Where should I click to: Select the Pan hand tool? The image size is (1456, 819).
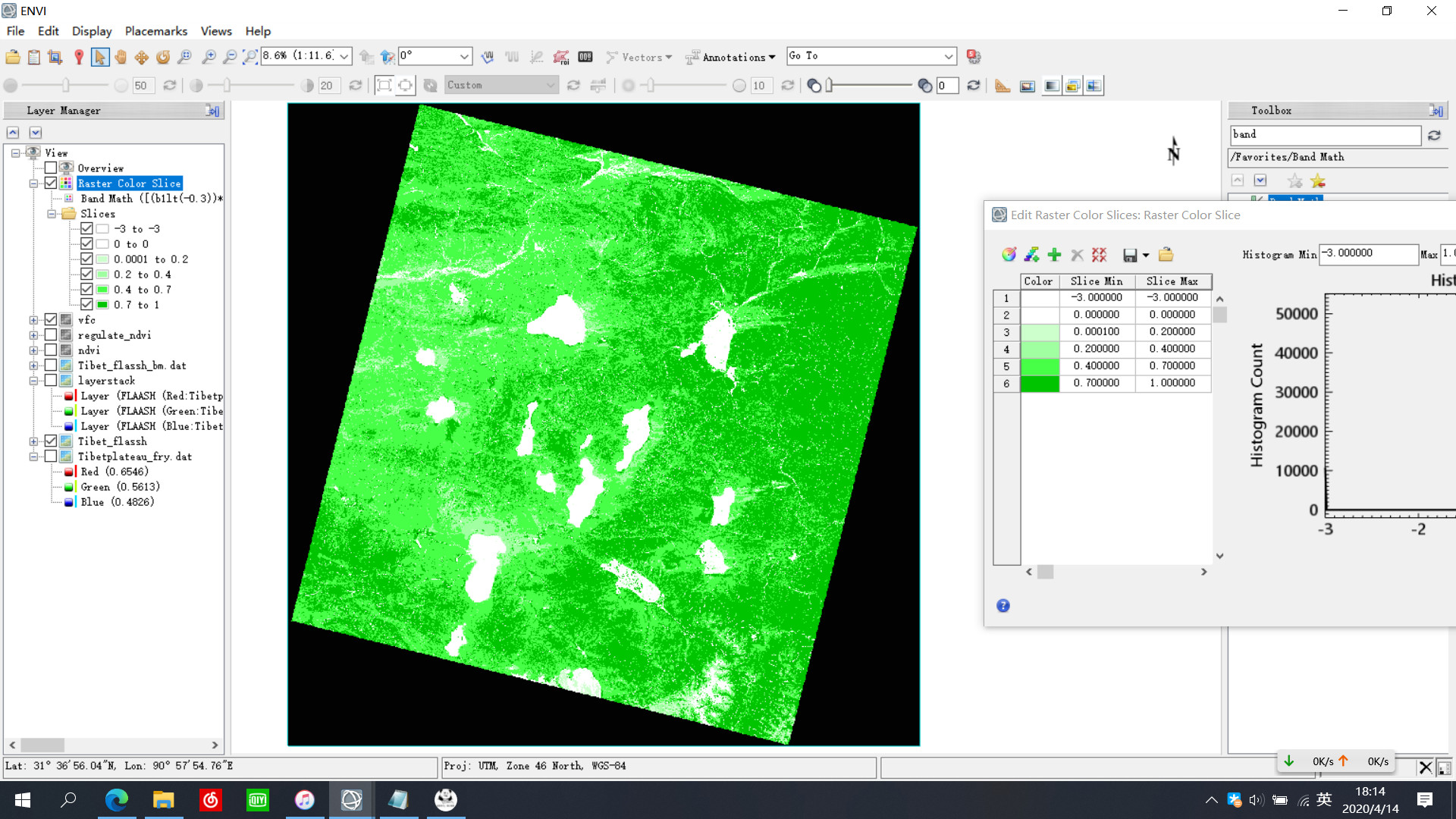coord(121,57)
